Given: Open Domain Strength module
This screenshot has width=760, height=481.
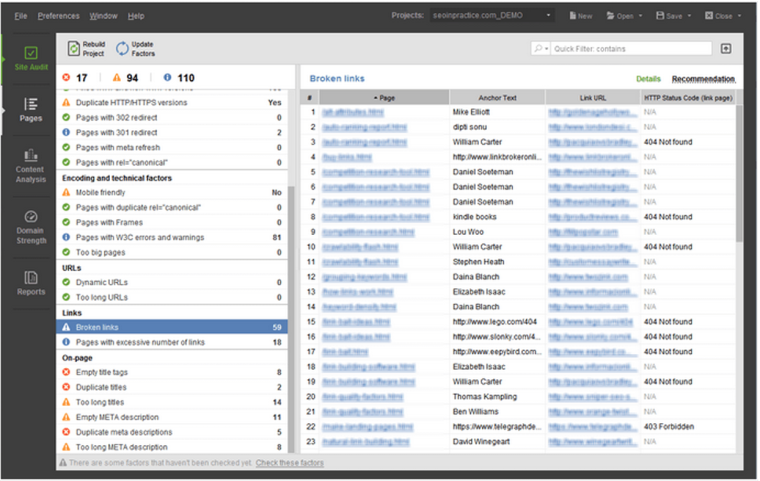Looking at the screenshot, I should pyautogui.click(x=30, y=227).
